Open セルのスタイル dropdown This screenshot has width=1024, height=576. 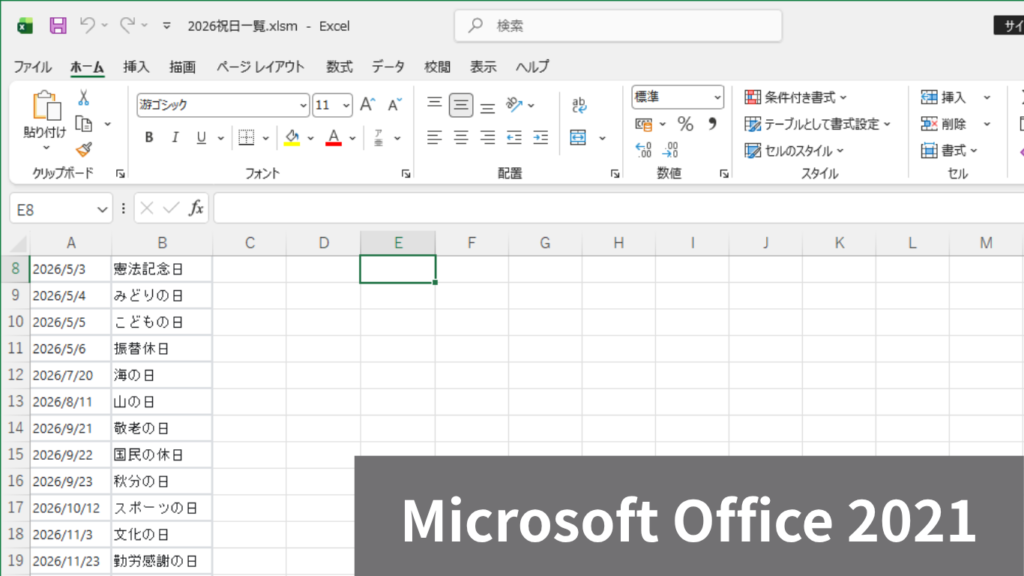tap(794, 151)
